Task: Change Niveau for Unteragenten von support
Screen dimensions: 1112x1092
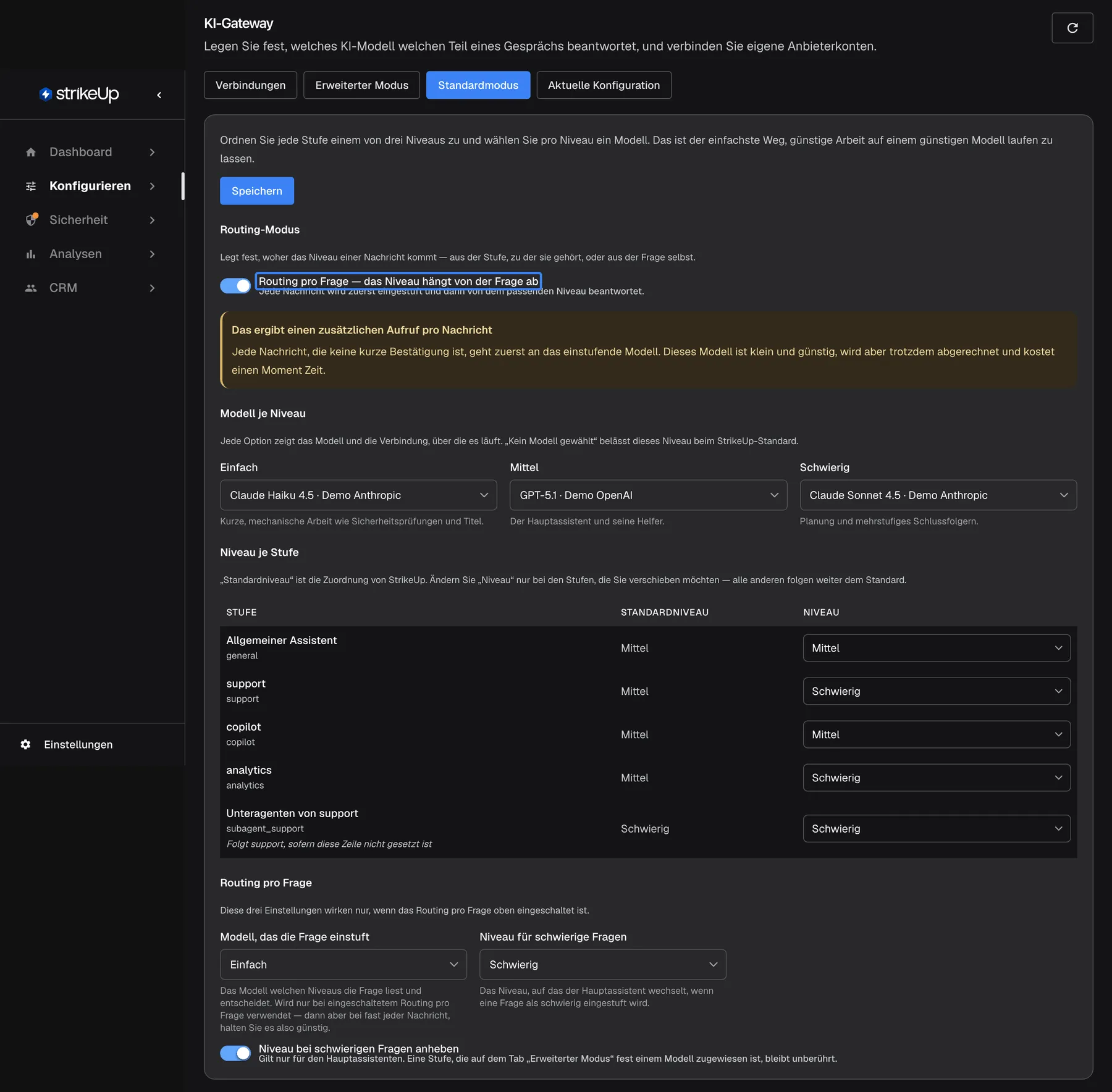Action: click(x=937, y=828)
